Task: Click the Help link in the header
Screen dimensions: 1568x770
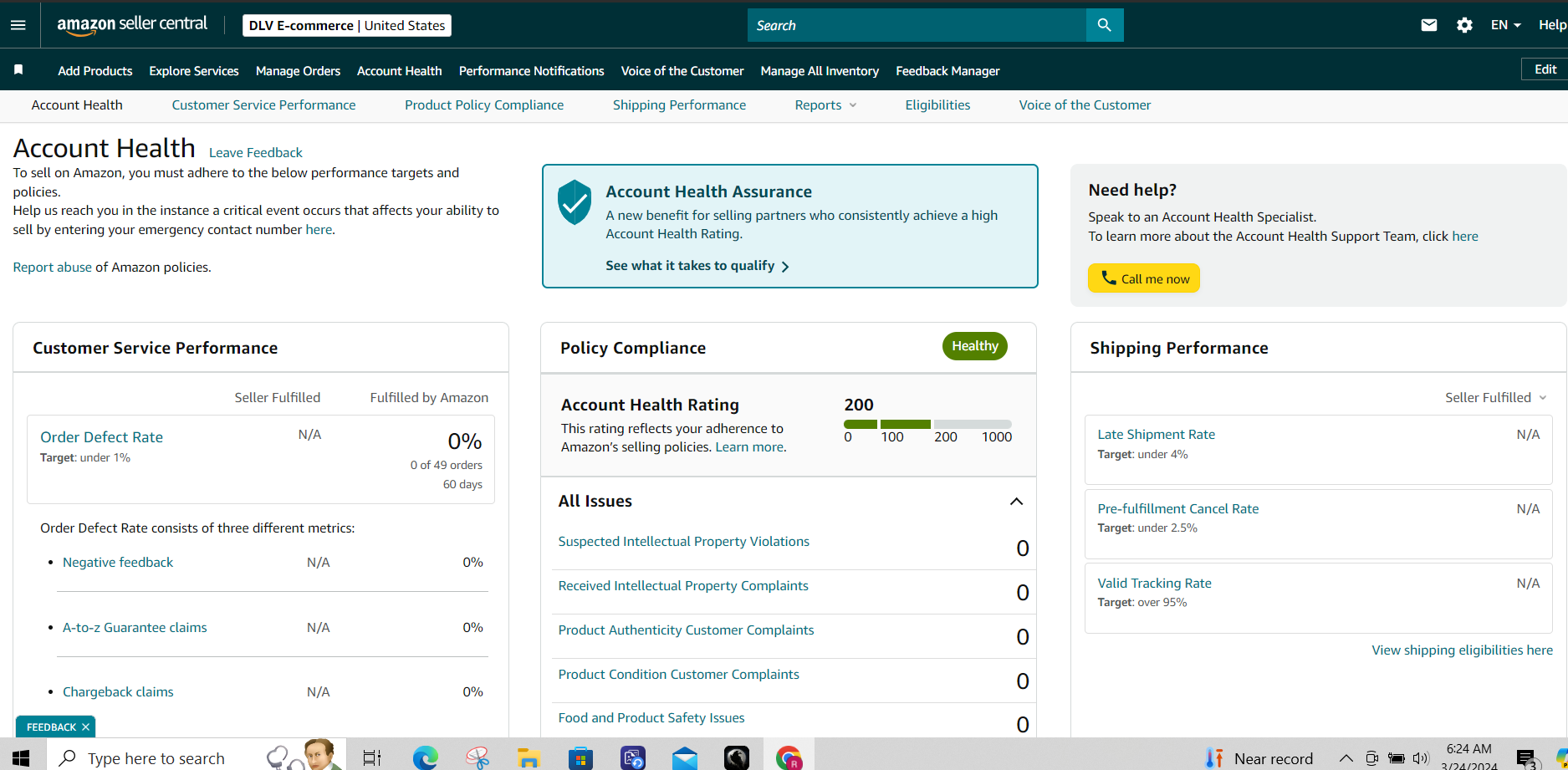Action: 1552,25
